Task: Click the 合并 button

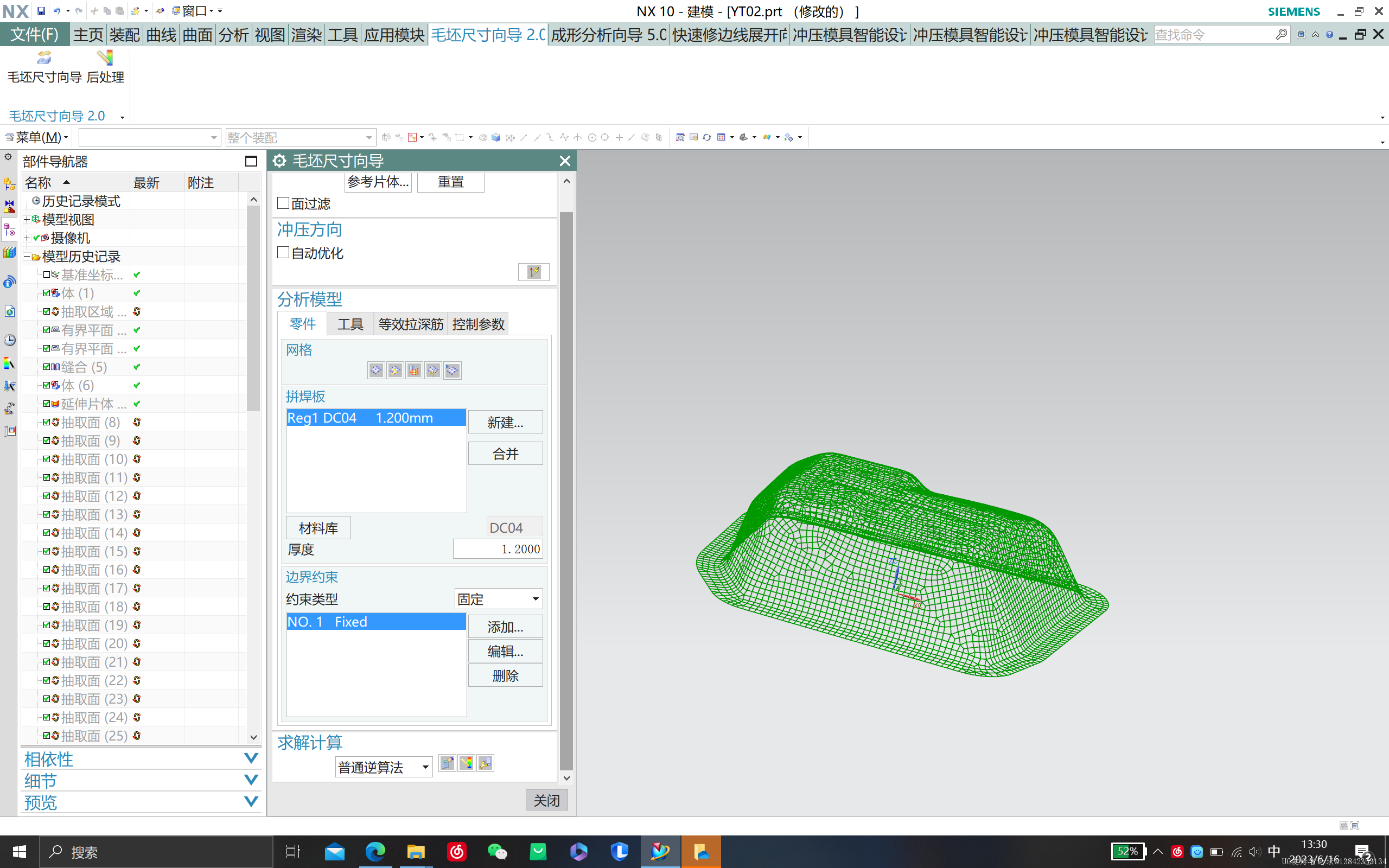Action: pyautogui.click(x=505, y=454)
